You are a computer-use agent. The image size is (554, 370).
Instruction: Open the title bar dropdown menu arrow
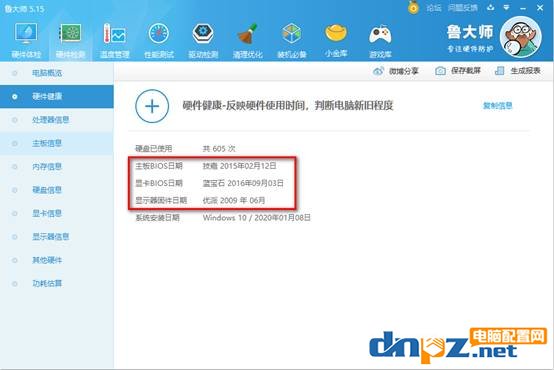(506, 7)
